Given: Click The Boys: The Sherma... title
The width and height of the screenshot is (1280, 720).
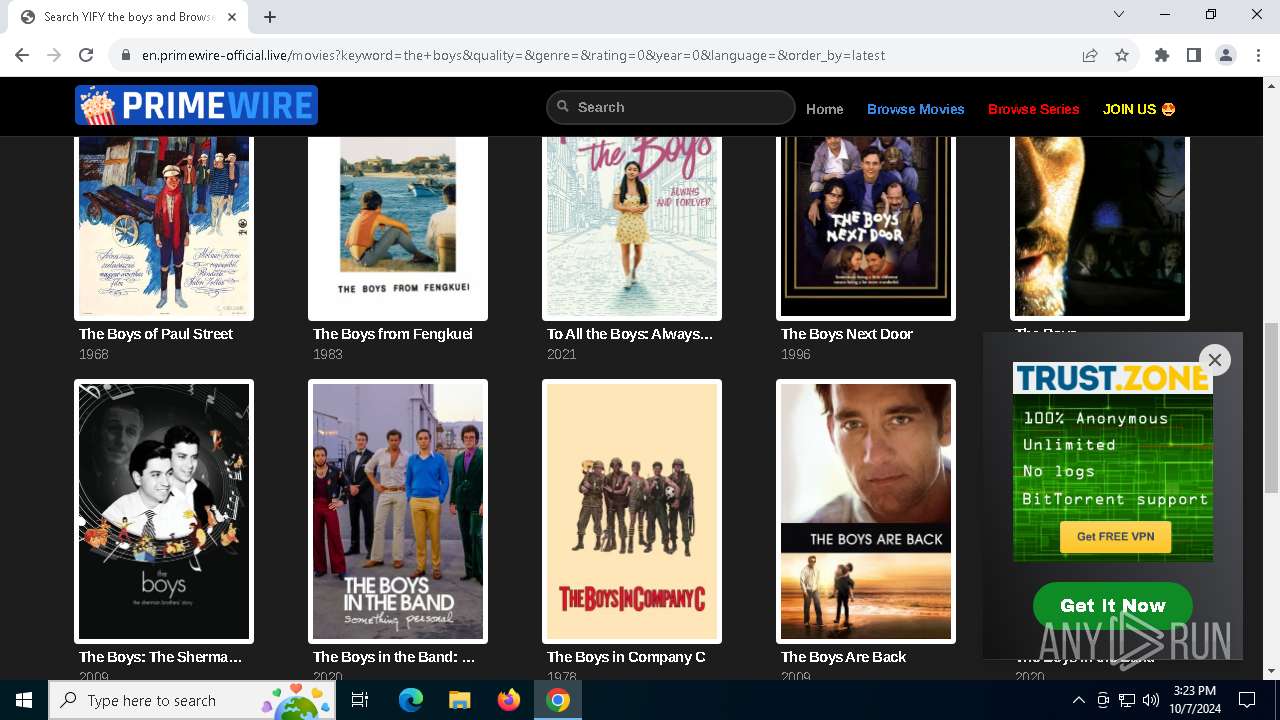Looking at the screenshot, I should click(x=161, y=657).
